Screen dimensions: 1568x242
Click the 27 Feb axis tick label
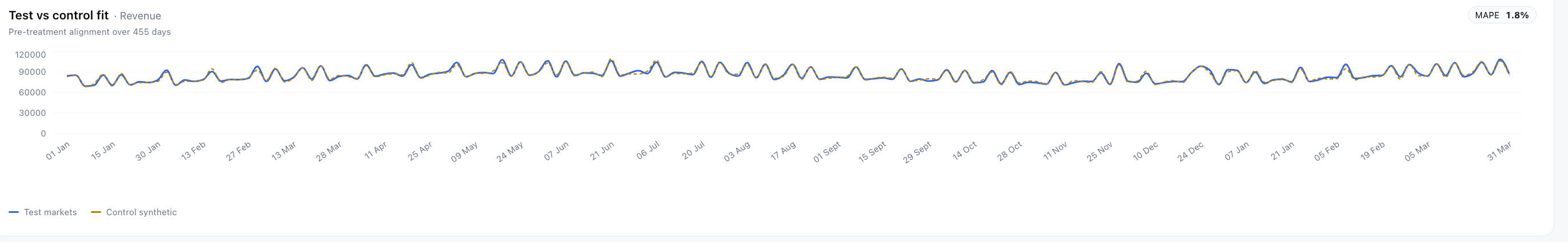(239, 151)
